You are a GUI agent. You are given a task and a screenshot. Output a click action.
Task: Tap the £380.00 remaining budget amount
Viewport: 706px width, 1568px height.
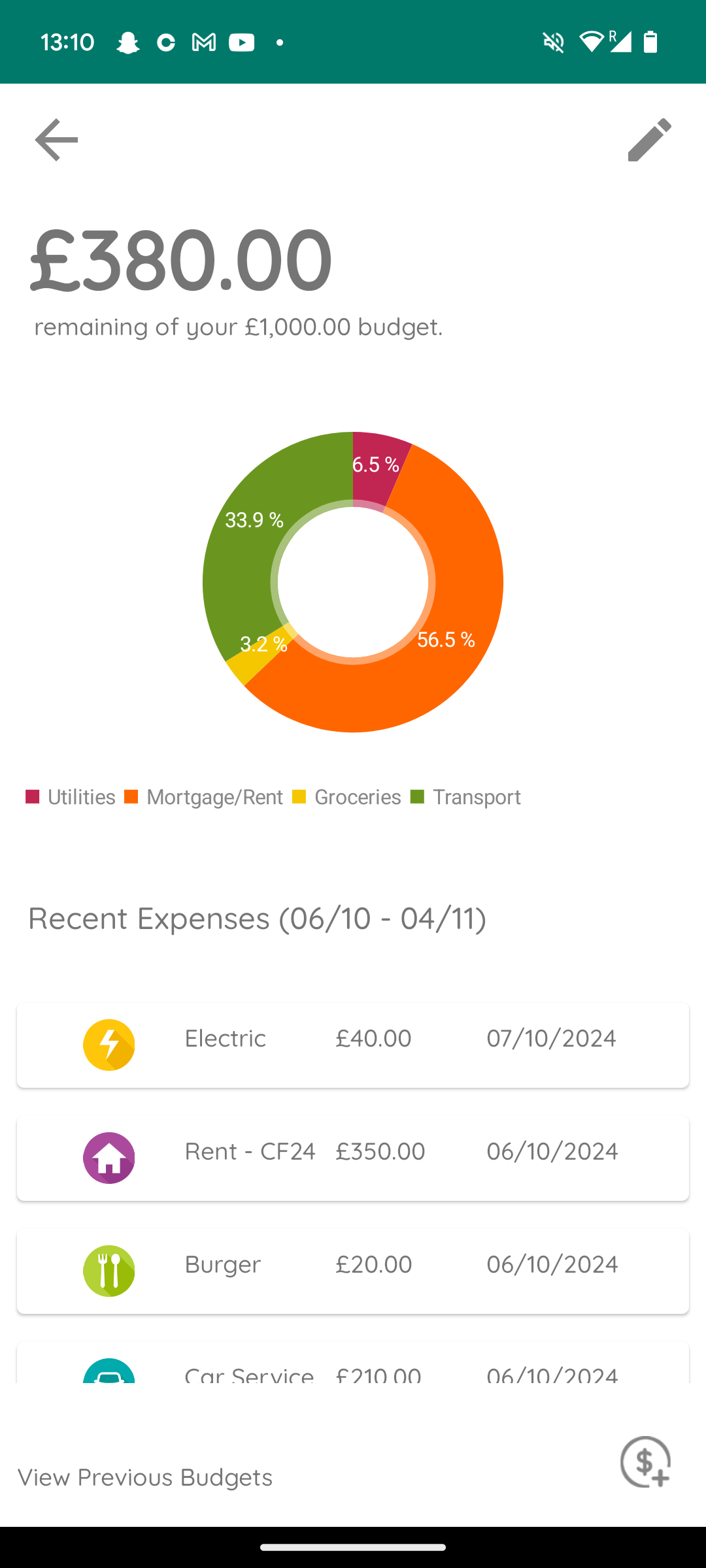tap(182, 260)
